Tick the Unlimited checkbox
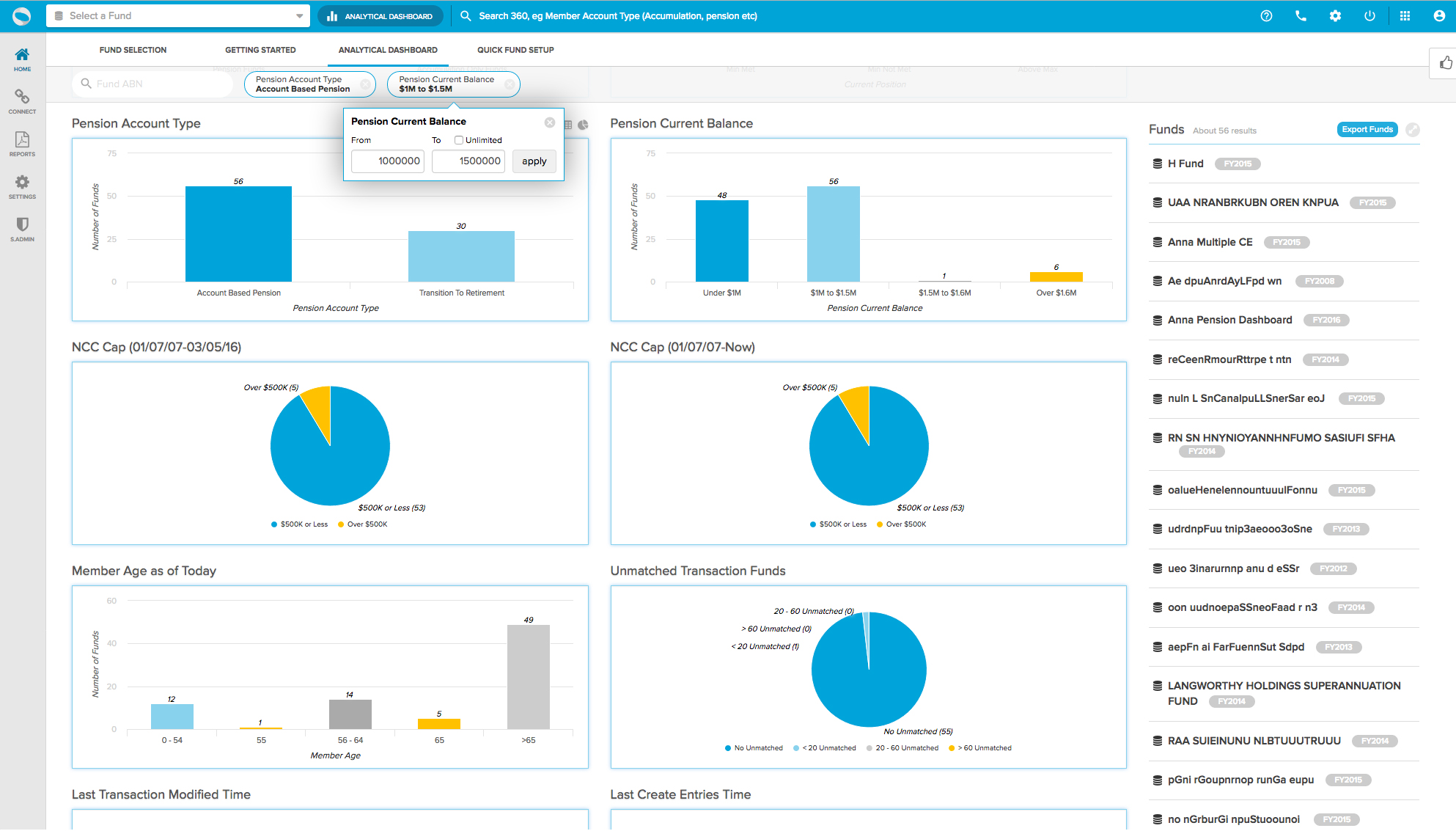The height and width of the screenshot is (831, 1456). pos(459,140)
